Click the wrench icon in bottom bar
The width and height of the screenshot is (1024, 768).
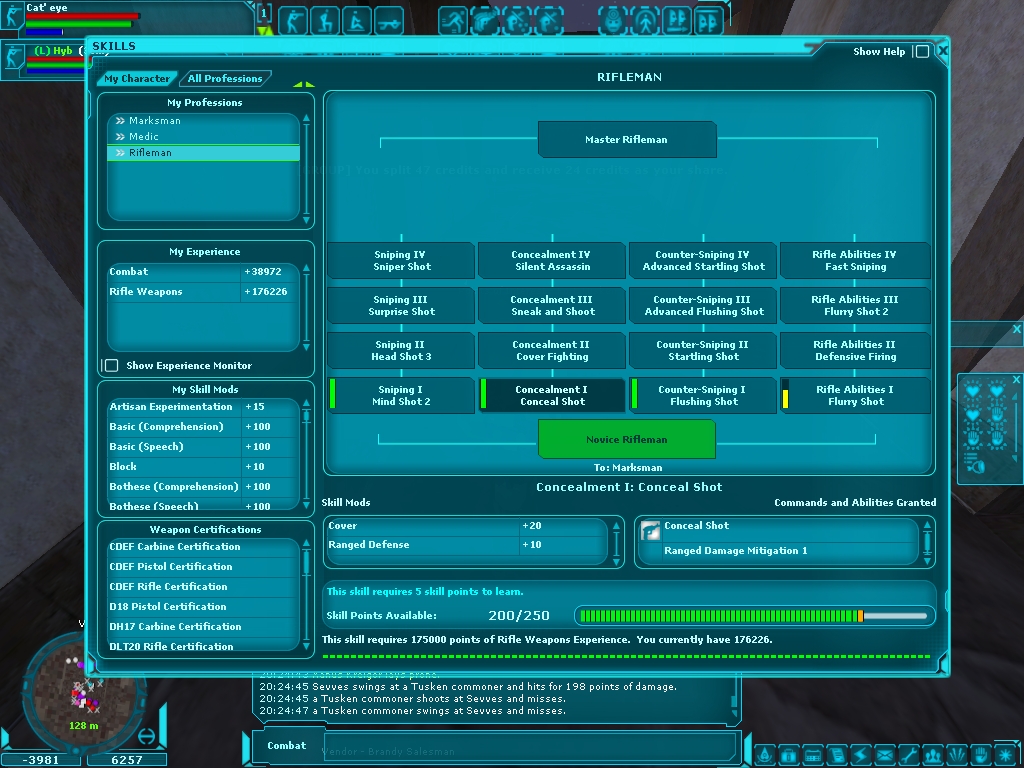click(907, 755)
